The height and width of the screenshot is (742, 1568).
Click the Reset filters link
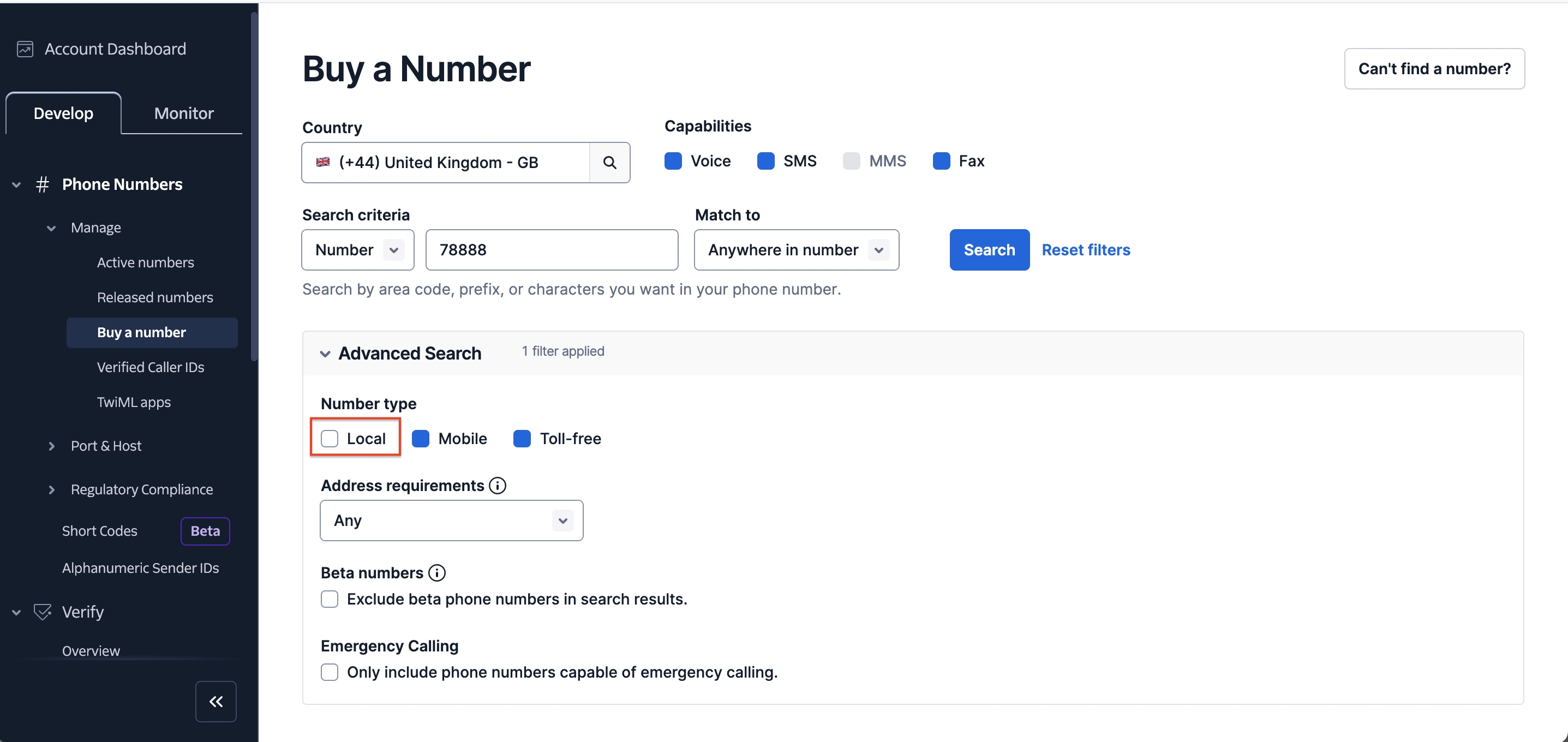1085,250
